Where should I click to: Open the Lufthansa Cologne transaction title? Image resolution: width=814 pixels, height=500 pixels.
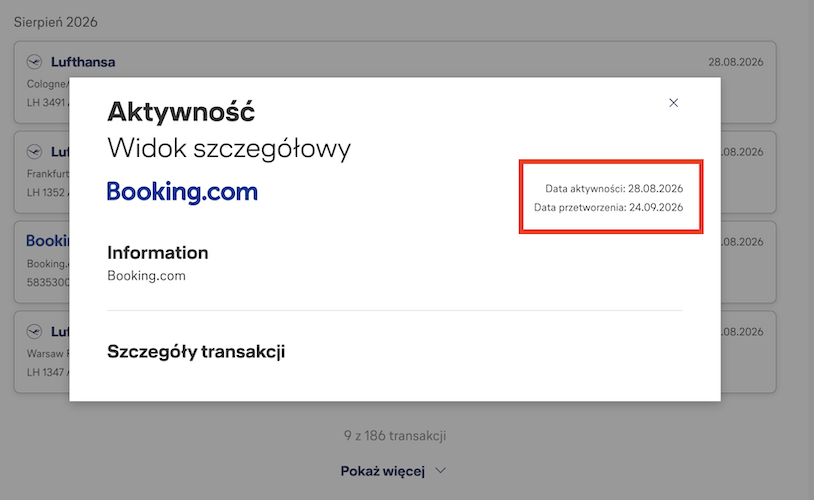pos(83,62)
